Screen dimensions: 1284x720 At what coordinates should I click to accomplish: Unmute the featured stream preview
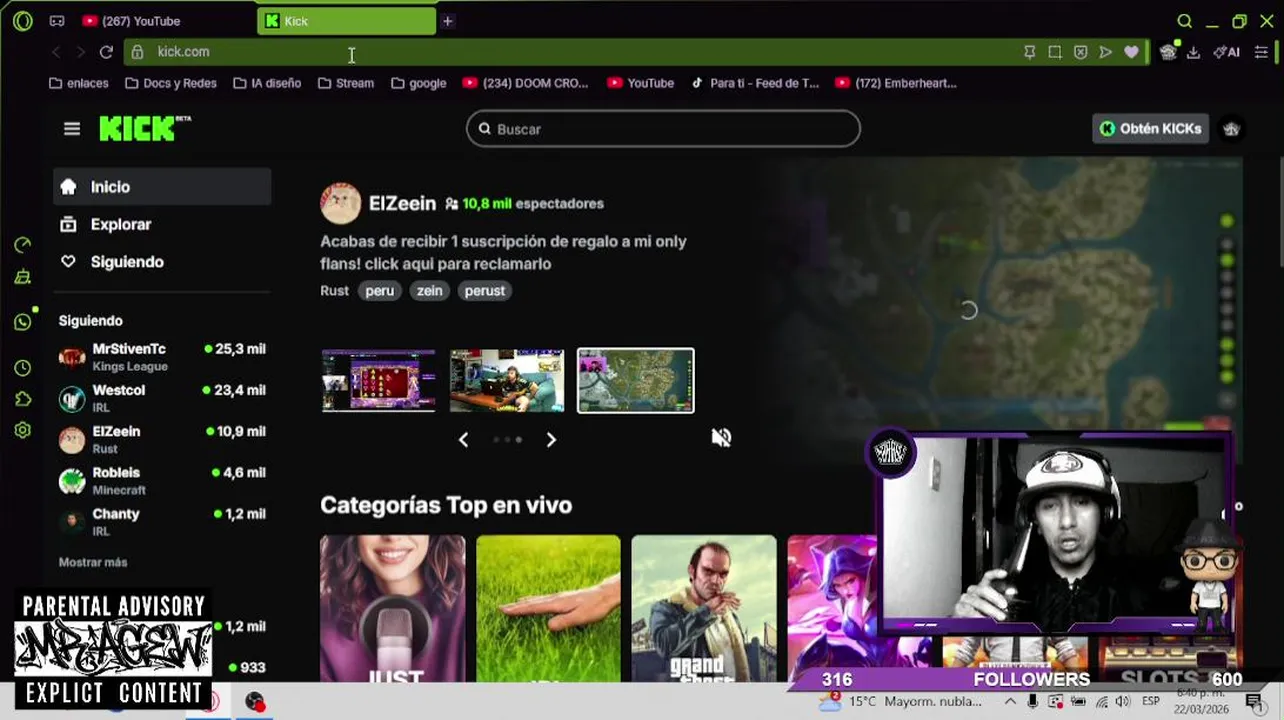[721, 438]
